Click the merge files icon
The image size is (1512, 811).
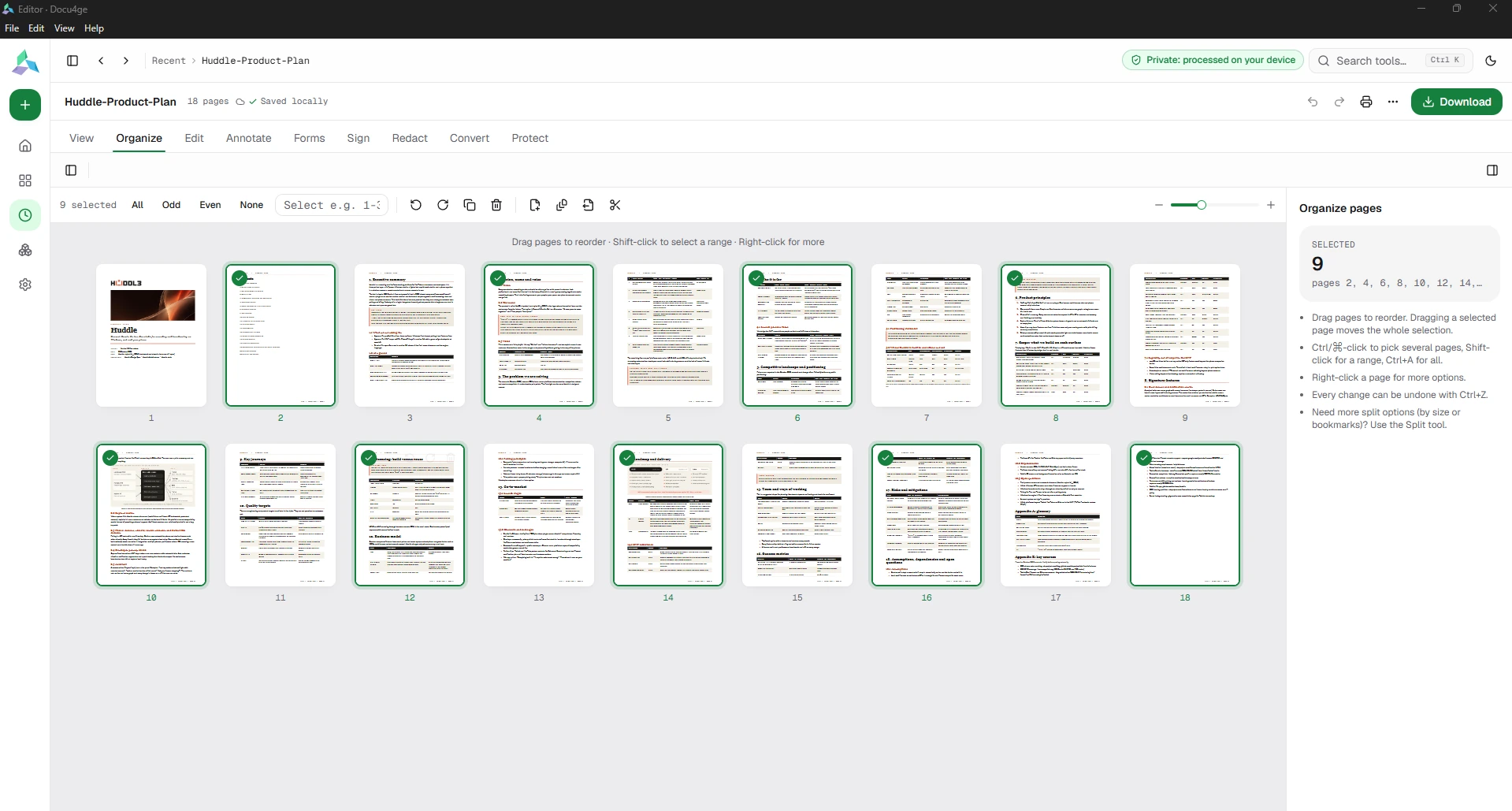[x=562, y=205]
